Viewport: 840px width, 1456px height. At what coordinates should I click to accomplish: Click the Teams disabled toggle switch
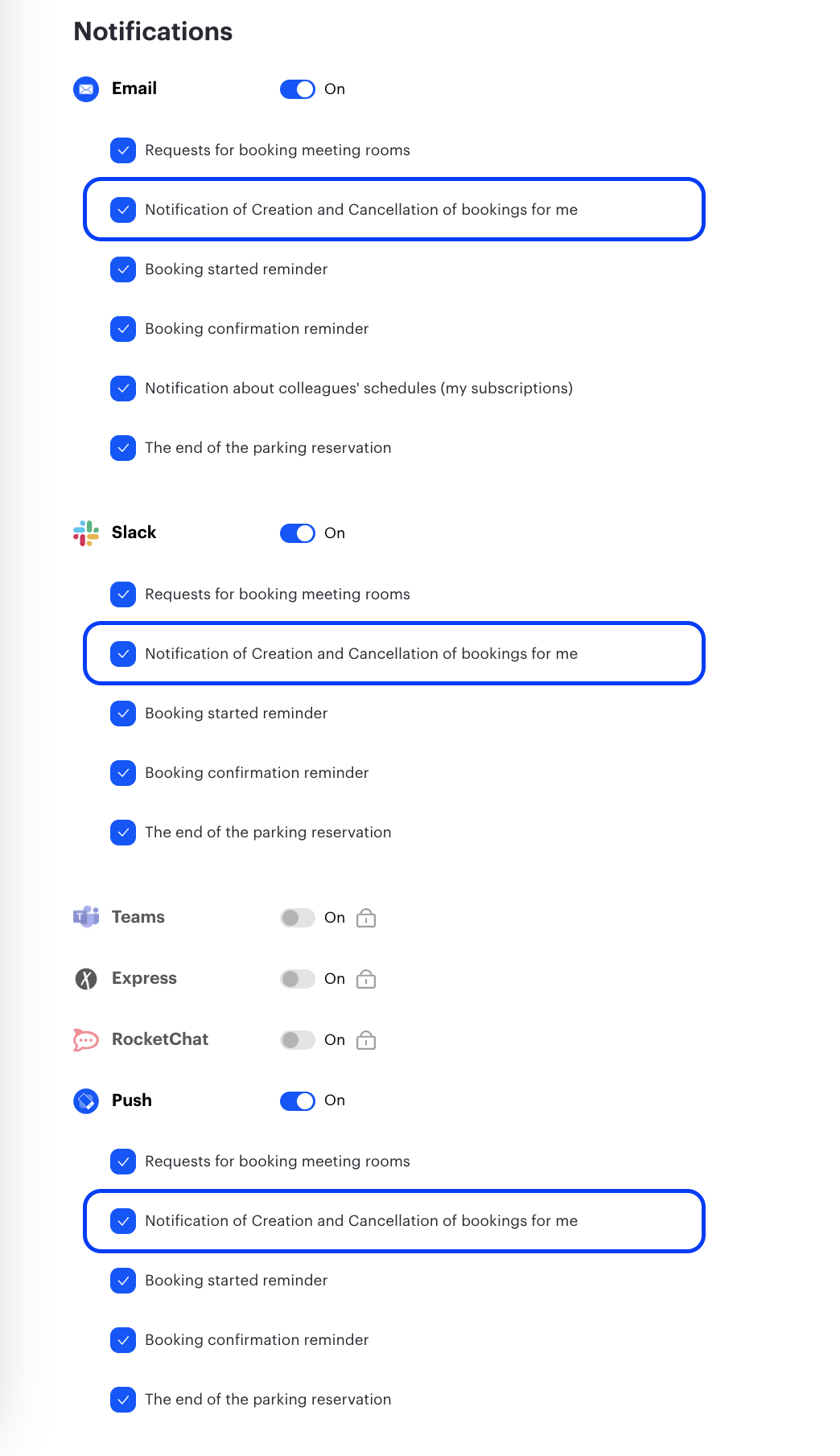tap(298, 918)
